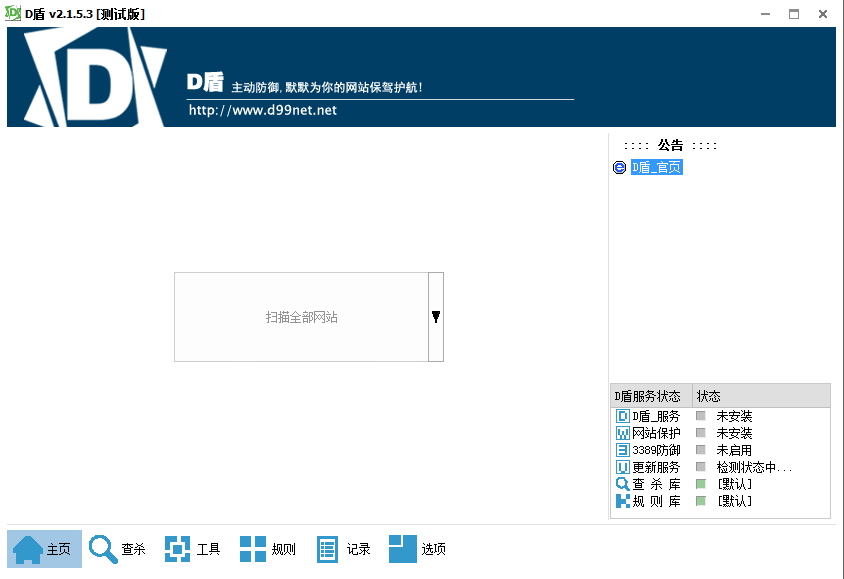Select the 更新服务 row icon

pyautogui.click(x=623, y=467)
